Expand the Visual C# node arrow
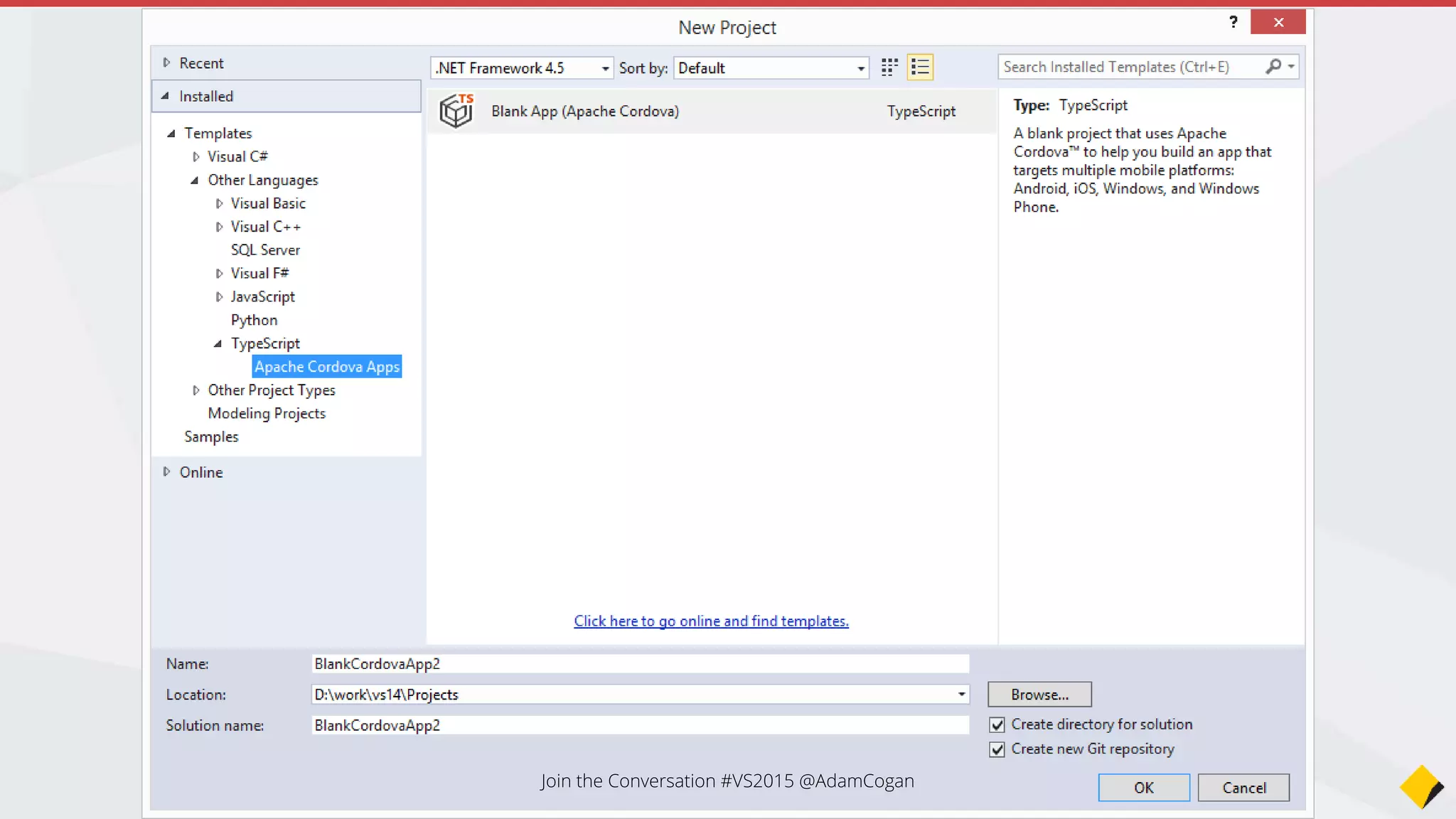 [196, 156]
